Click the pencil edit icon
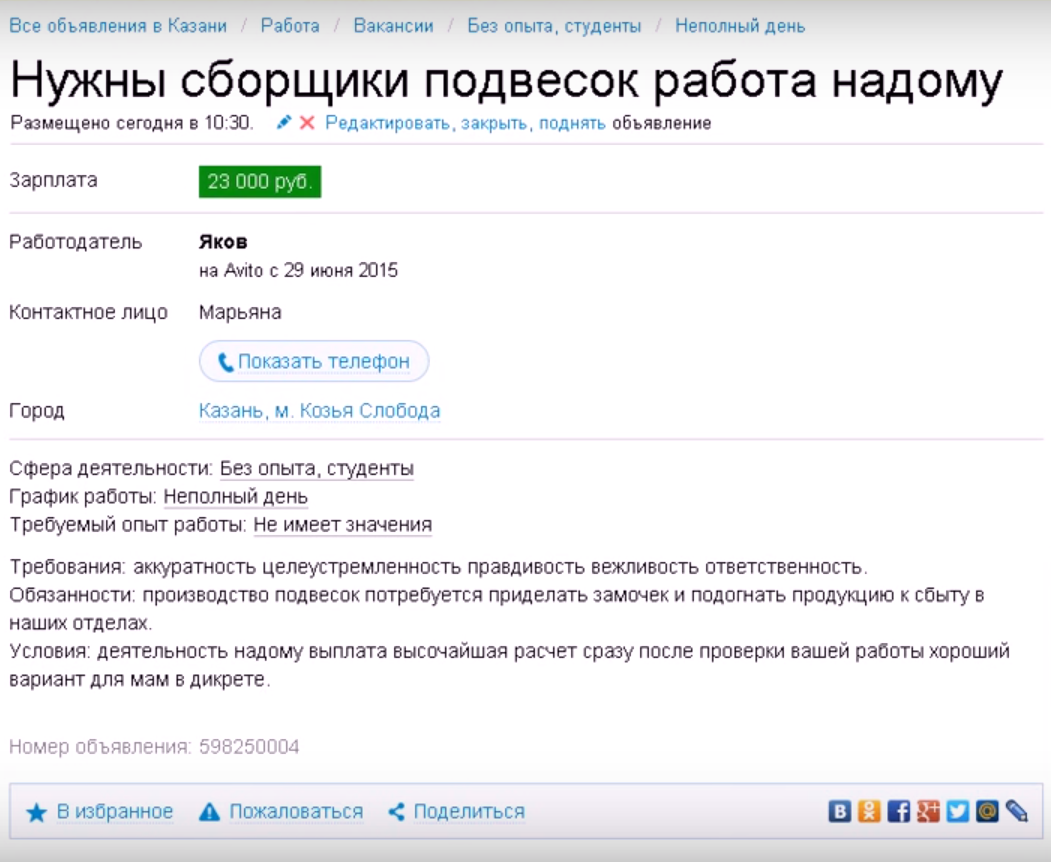This screenshot has width=1051, height=862. 284,123
